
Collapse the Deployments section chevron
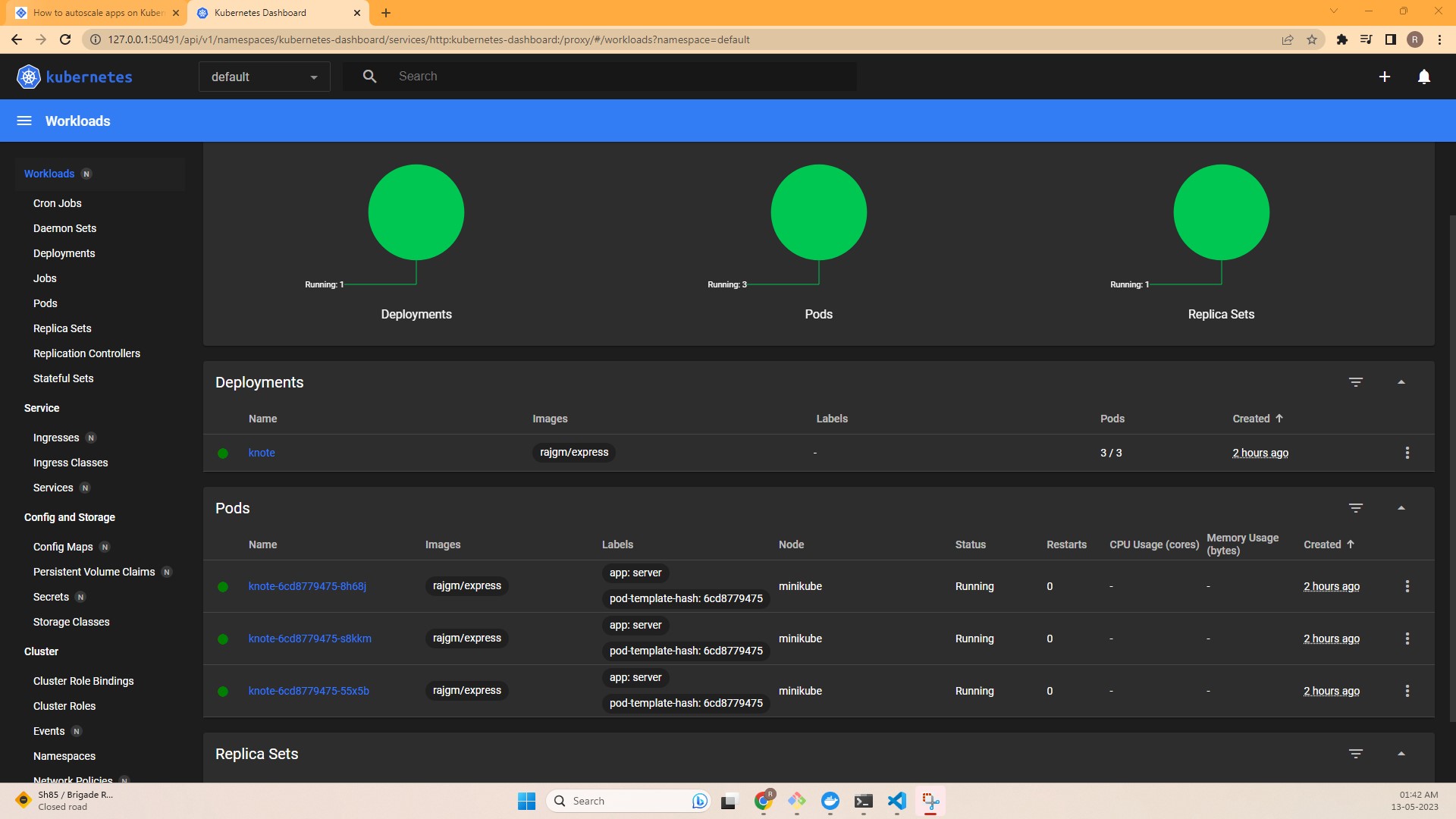click(x=1401, y=381)
